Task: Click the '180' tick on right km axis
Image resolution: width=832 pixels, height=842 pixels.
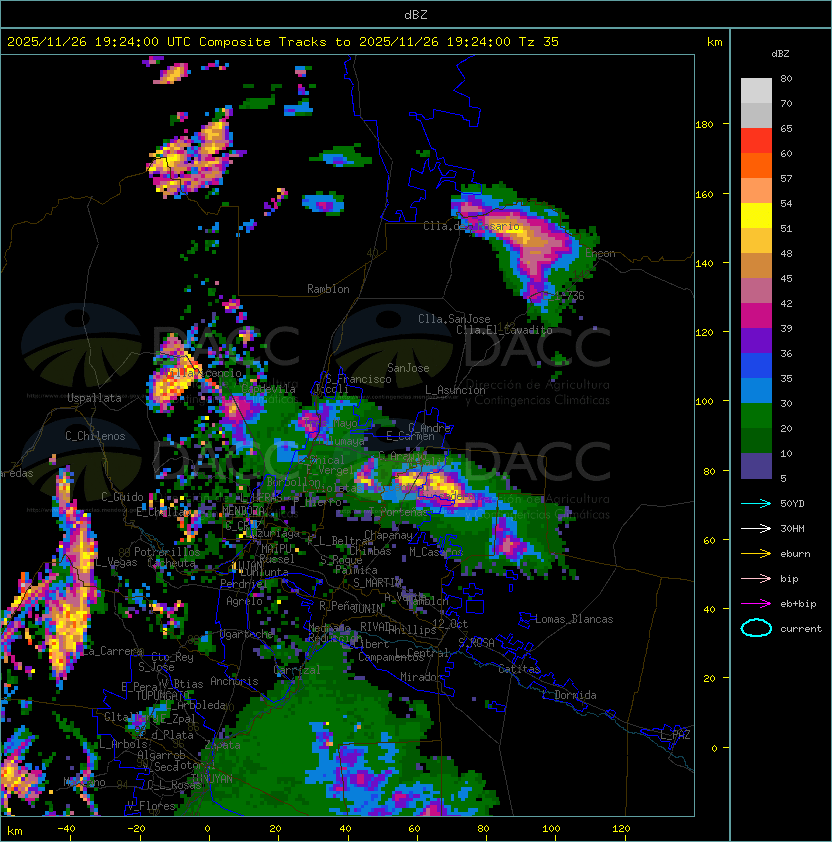Action: (704, 125)
